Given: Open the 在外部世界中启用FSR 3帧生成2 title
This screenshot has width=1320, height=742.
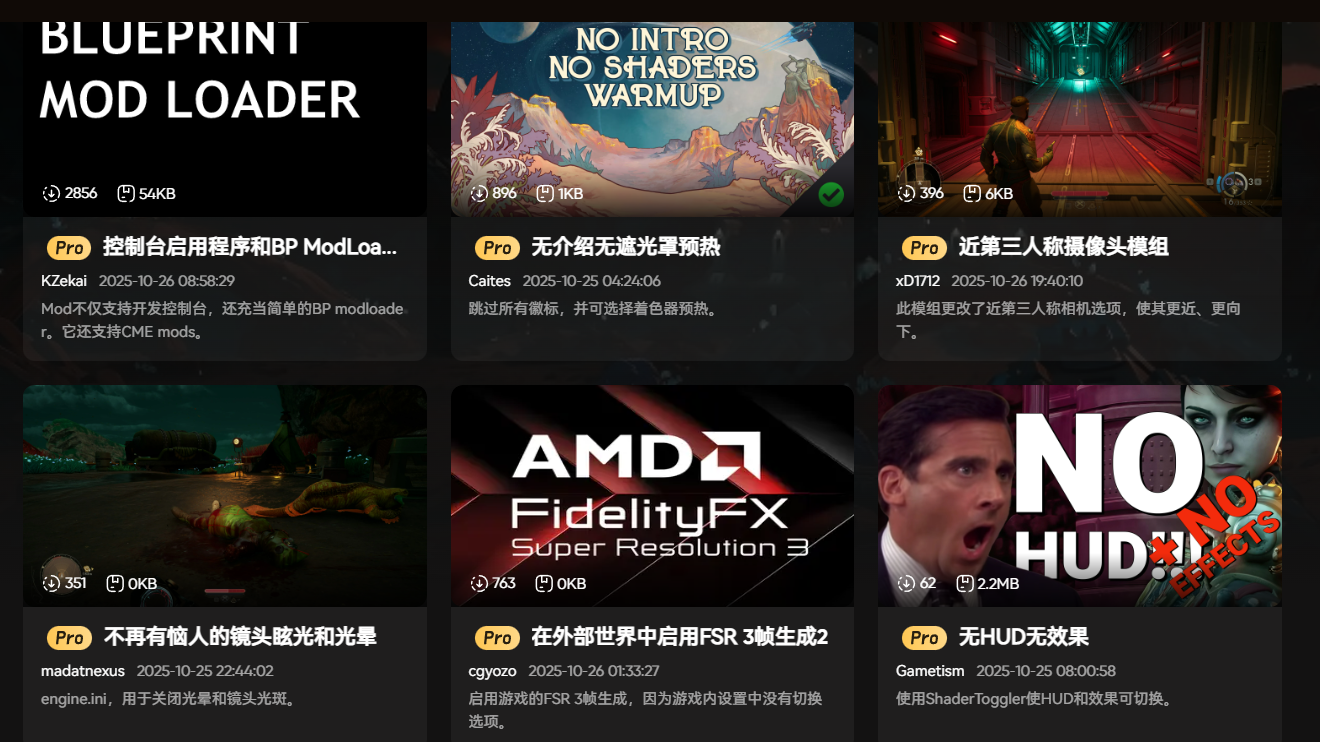Looking at the screenshot, I should (680, 637).
